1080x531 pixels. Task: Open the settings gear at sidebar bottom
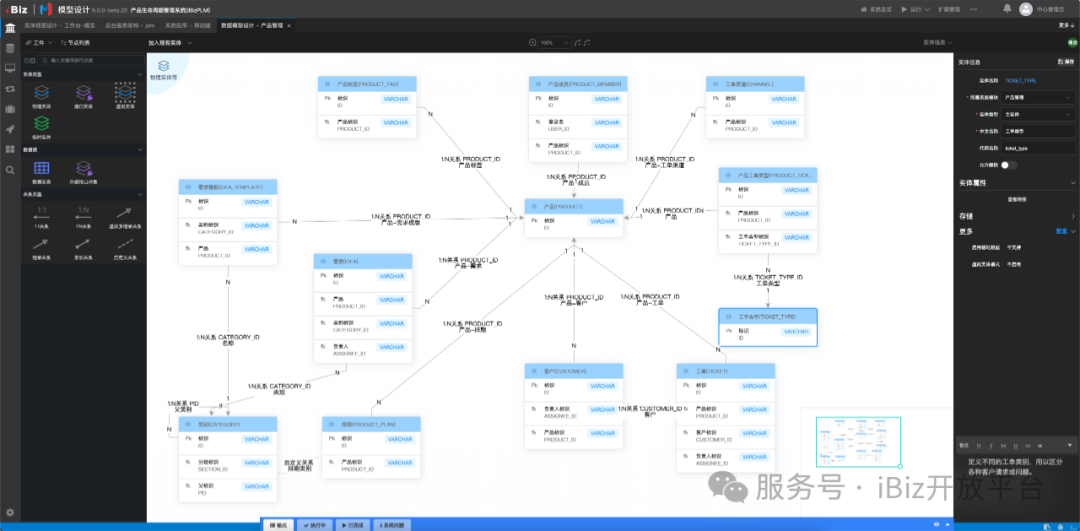pyautogui.click(x=10, y=512)
